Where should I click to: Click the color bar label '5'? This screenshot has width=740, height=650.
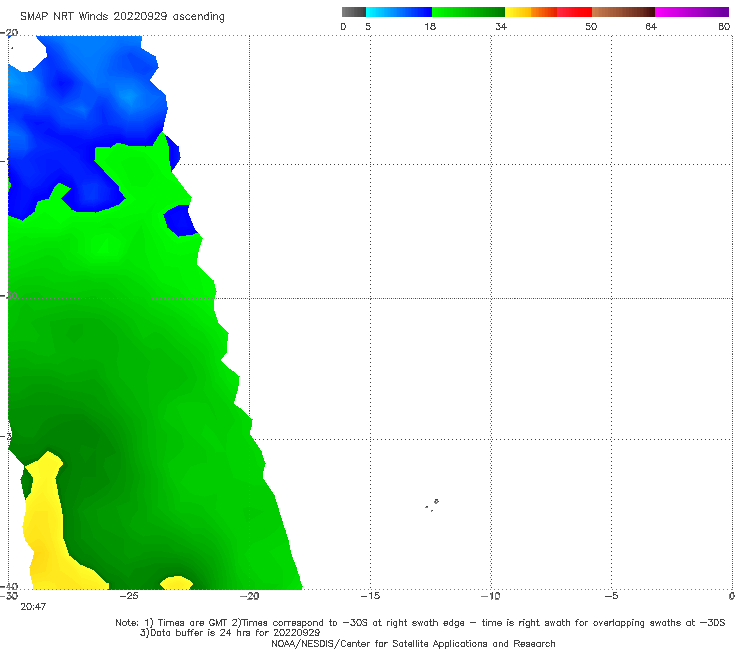(368, 26)
